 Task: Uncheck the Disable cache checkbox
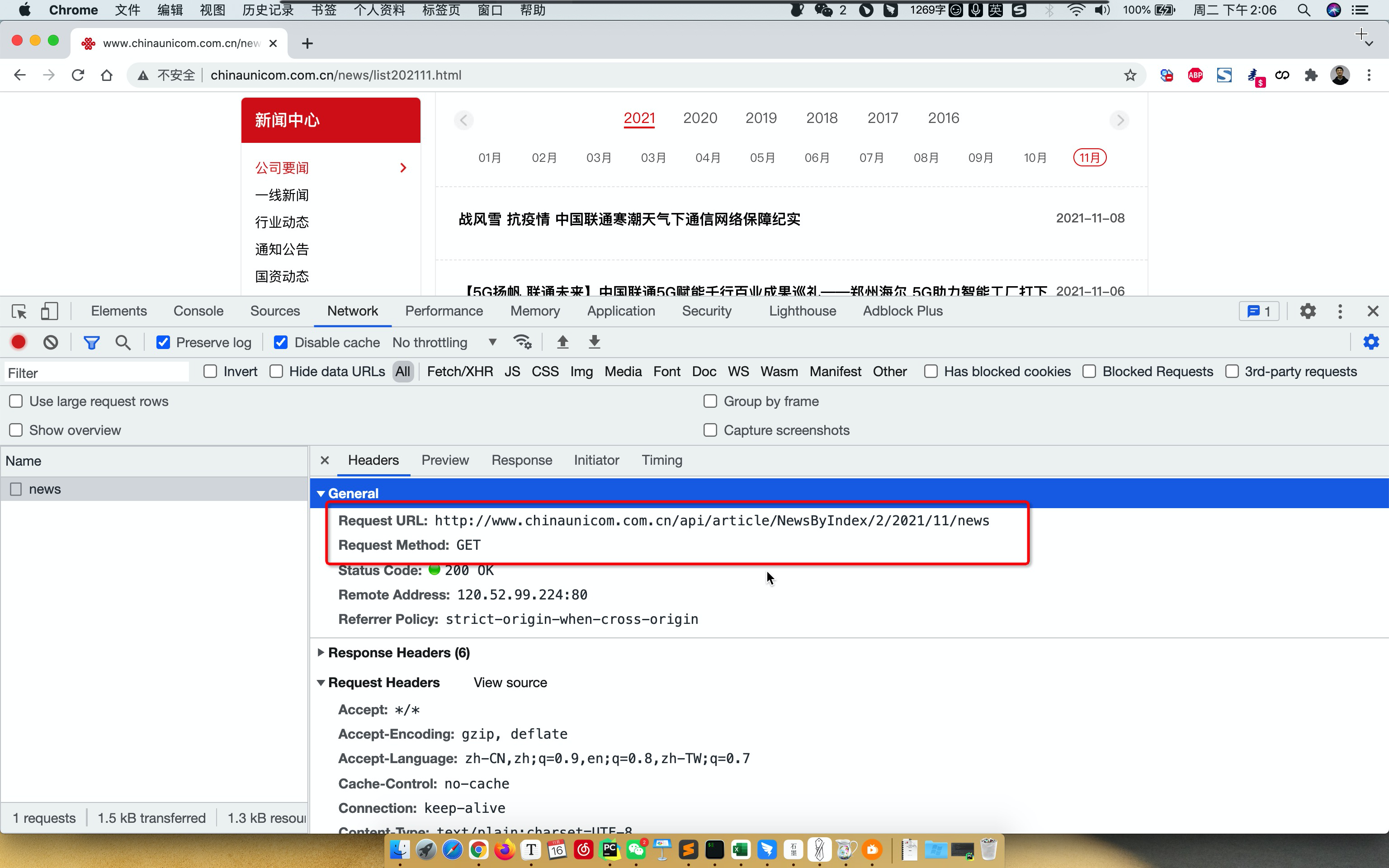[x=281, y=343]
